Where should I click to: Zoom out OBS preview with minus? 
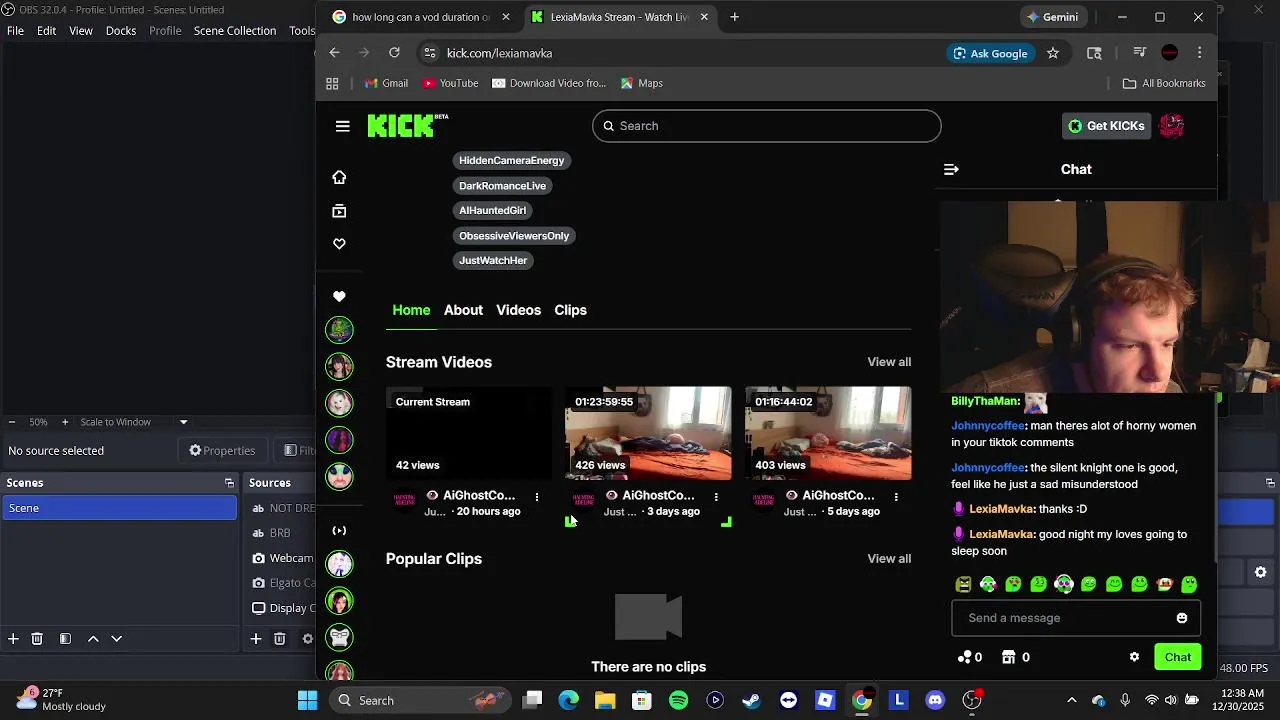(11, 422)
